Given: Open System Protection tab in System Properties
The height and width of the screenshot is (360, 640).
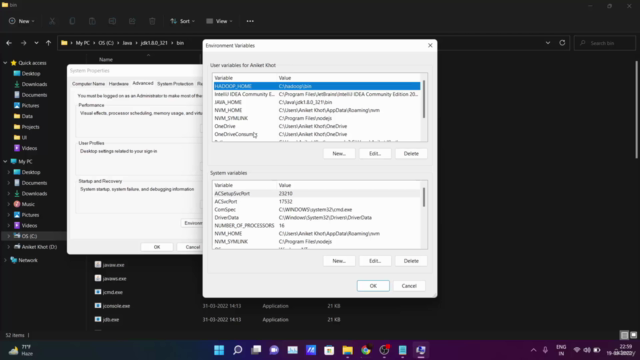Looking at the screenshot, I should [175, 84].
